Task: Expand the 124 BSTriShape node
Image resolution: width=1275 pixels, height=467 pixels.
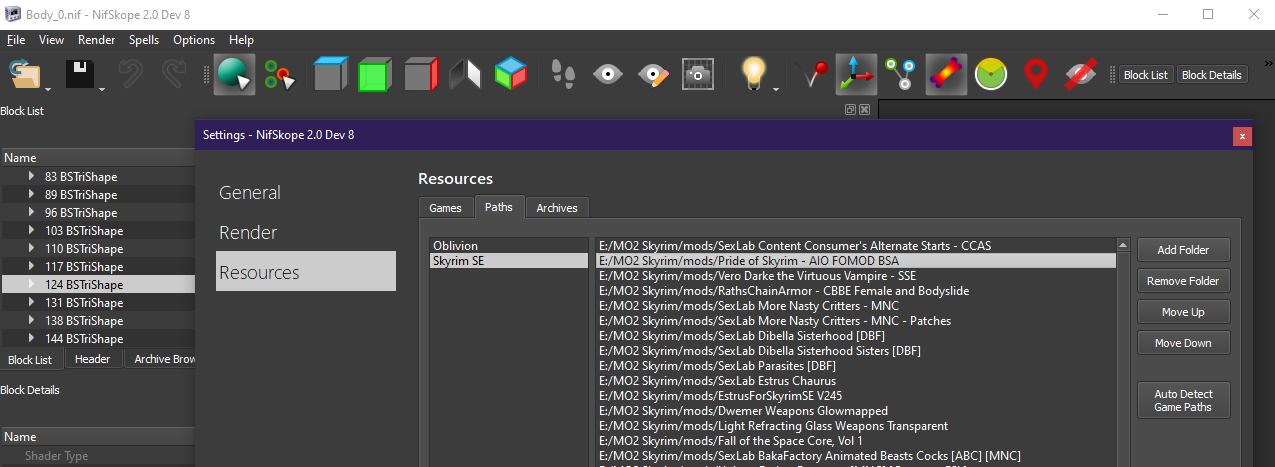Action: click(x=31, y=284)
